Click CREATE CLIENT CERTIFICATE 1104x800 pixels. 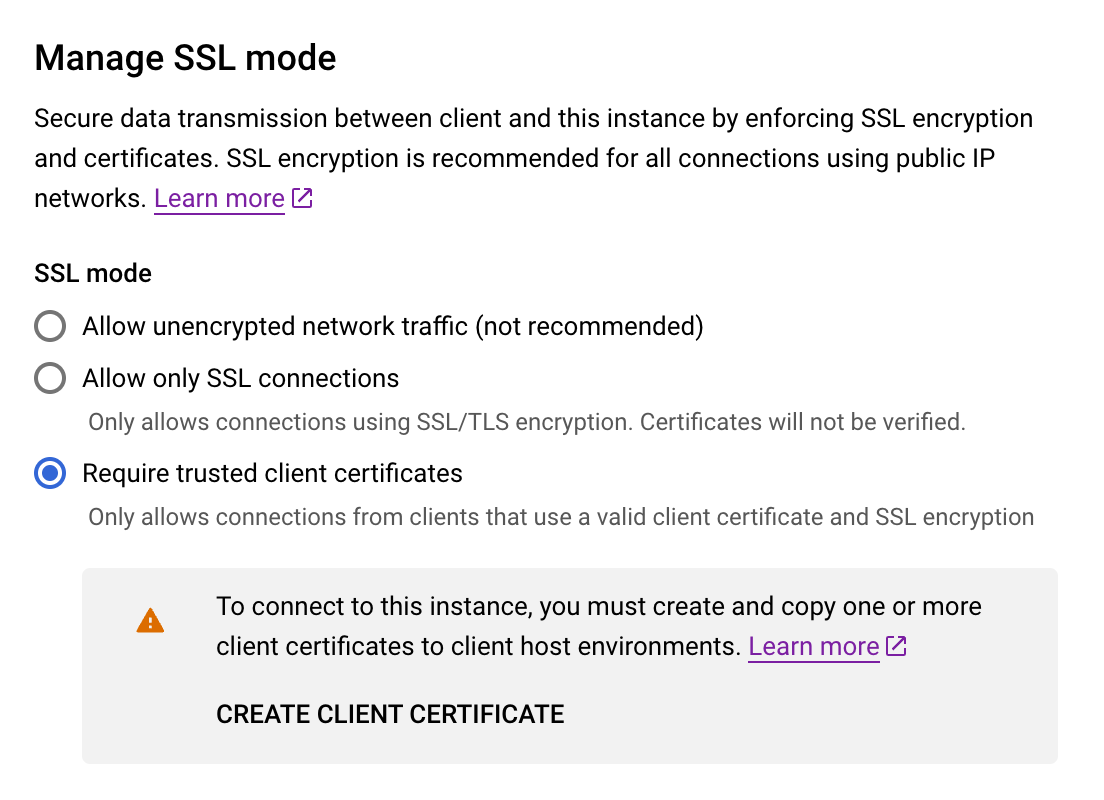click(x=389, y=714)
